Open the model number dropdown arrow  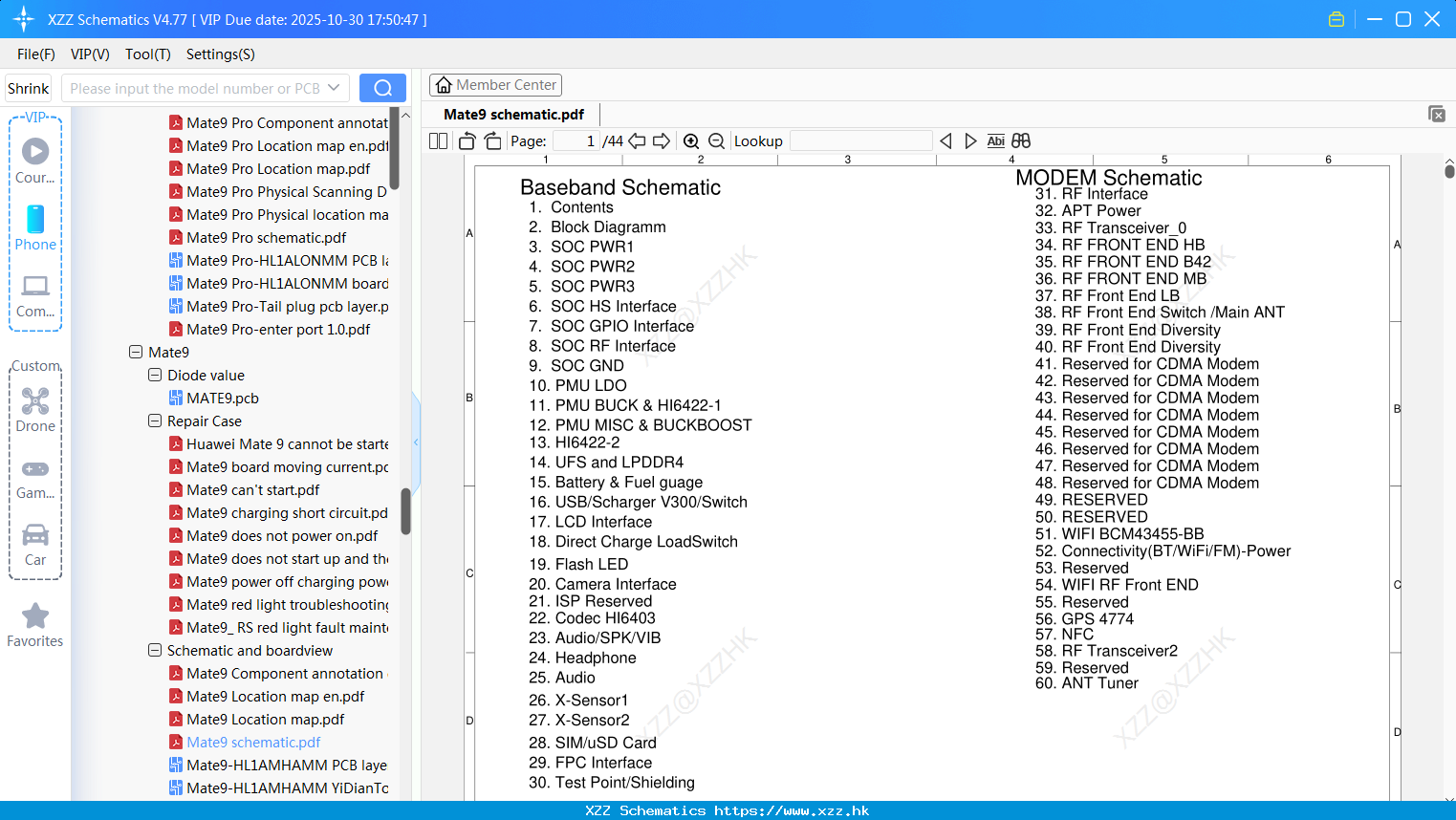click(334, 88)
